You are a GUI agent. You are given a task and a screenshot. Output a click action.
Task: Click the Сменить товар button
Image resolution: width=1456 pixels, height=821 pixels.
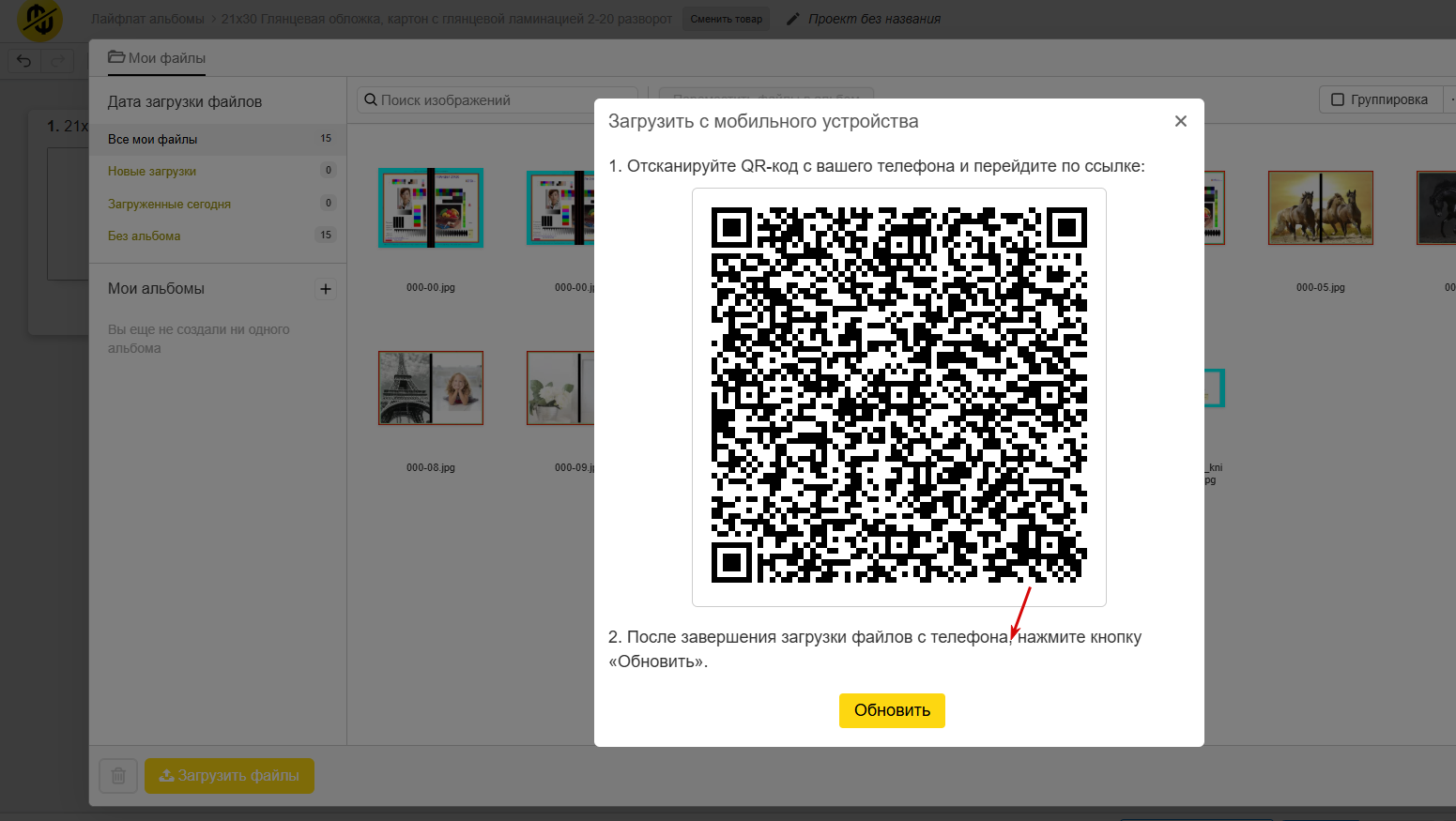[727, 19]
